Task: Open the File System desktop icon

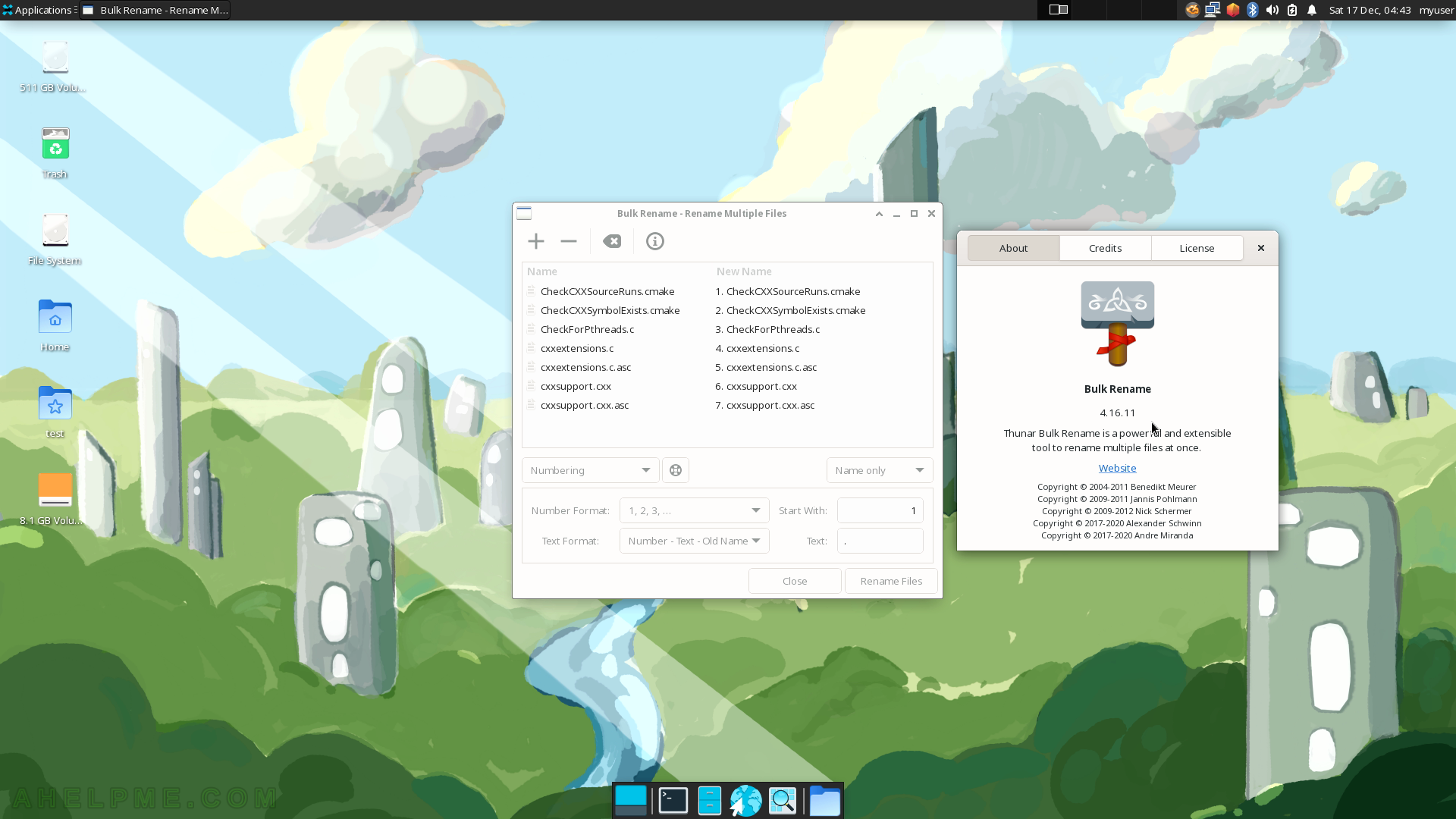Action: (55, 240)
